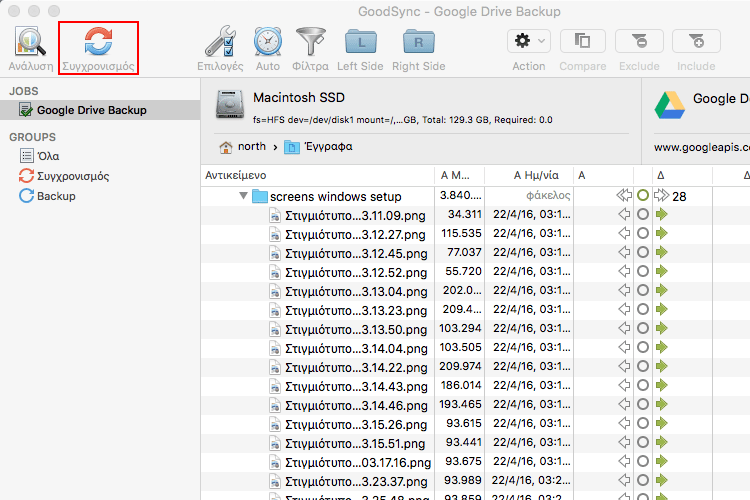Click the screens windows setup folder icon

tap(260, 196)
